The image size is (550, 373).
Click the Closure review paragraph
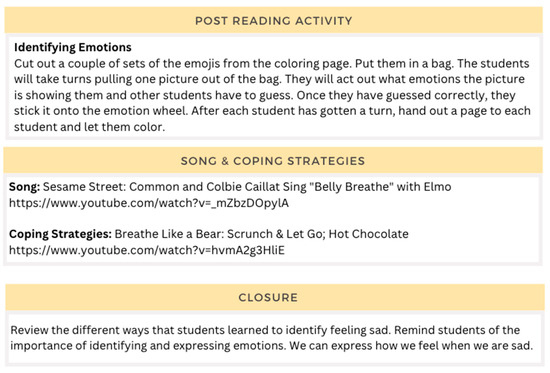click(271, 338)
